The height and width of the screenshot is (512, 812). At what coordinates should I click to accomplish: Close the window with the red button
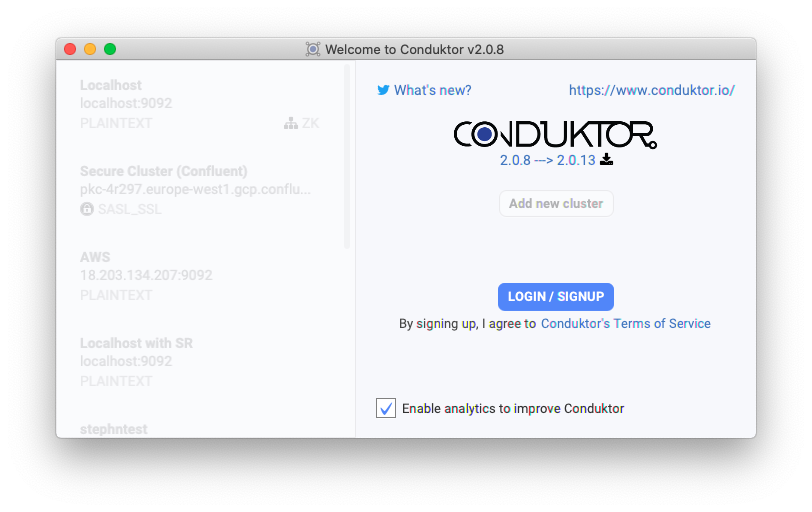[x=70, y=49]
